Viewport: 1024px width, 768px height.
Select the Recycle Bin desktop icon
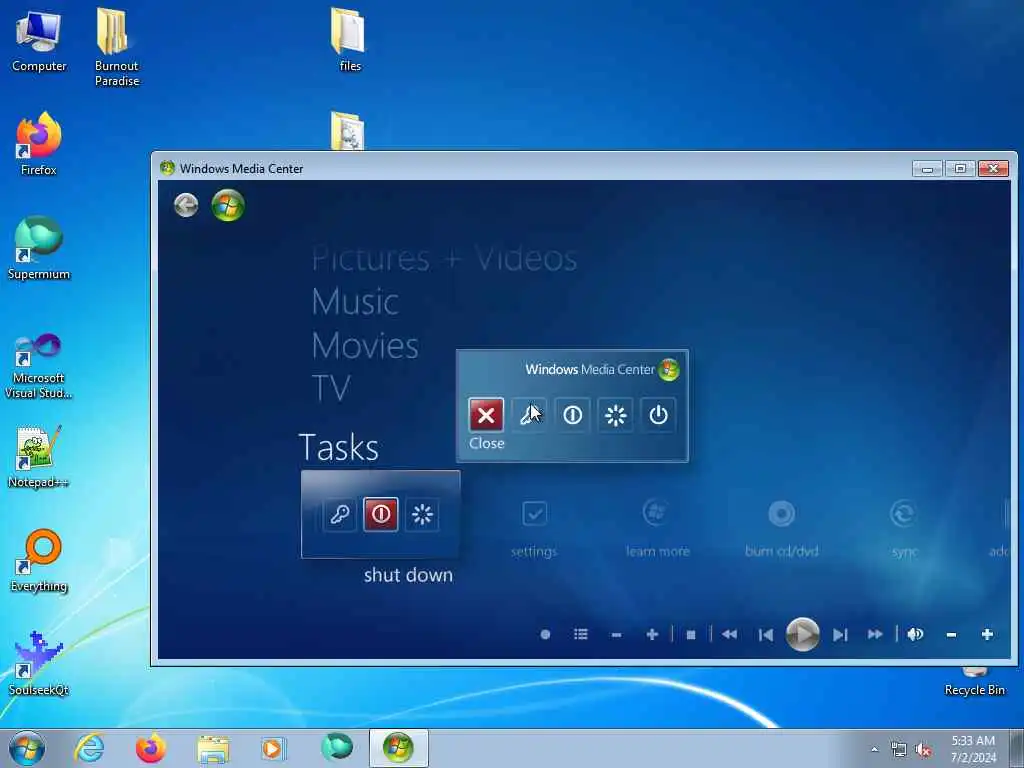pyautogui.click(x=974, y=681)
